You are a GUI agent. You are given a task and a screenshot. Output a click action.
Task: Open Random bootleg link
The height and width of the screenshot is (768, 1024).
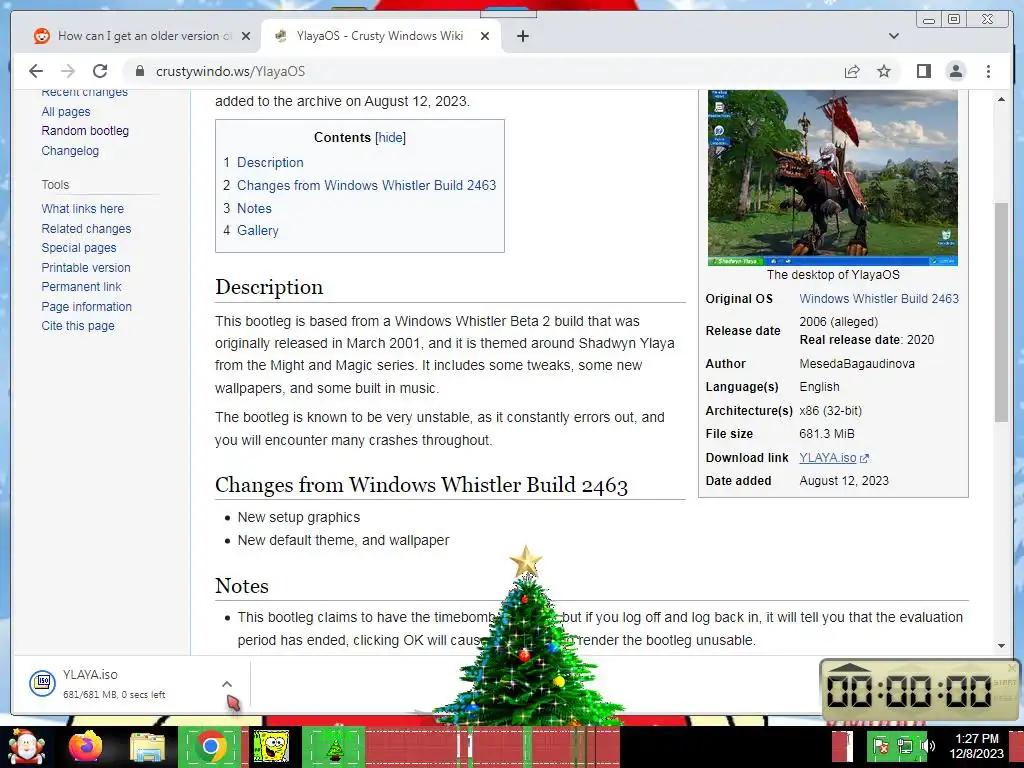(85, 131)
